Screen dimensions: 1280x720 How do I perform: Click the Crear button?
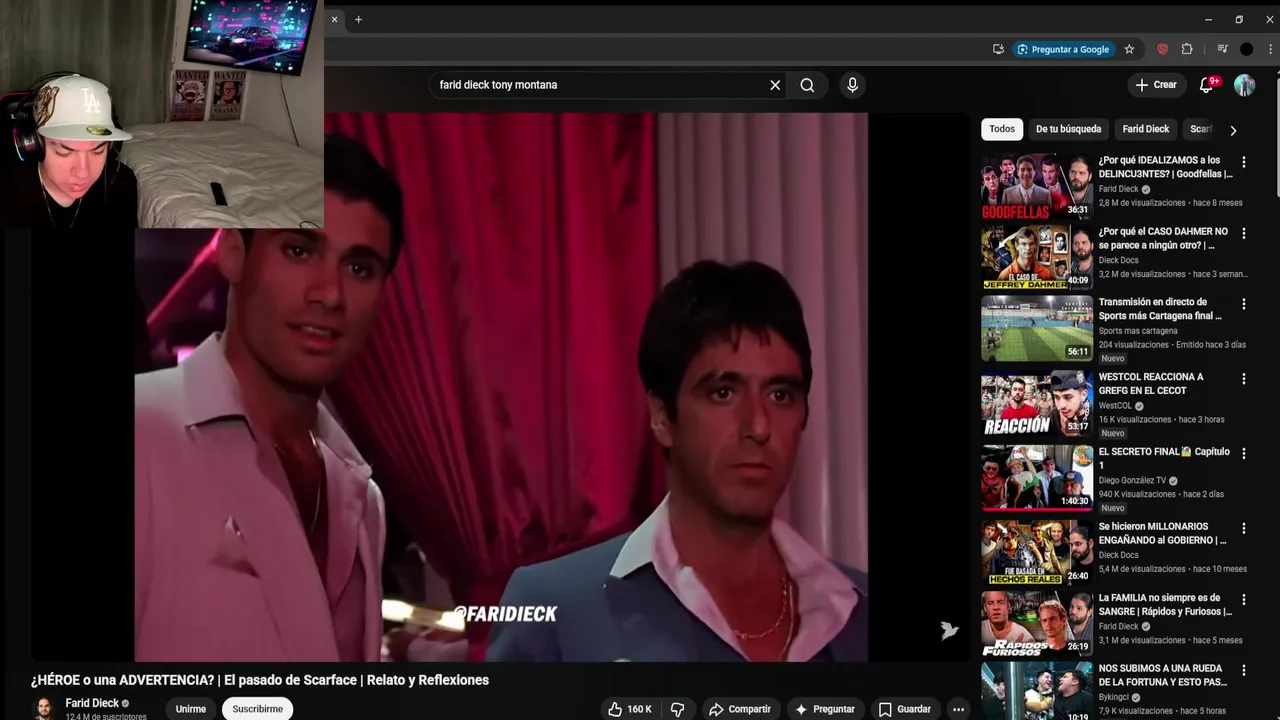1156,85
